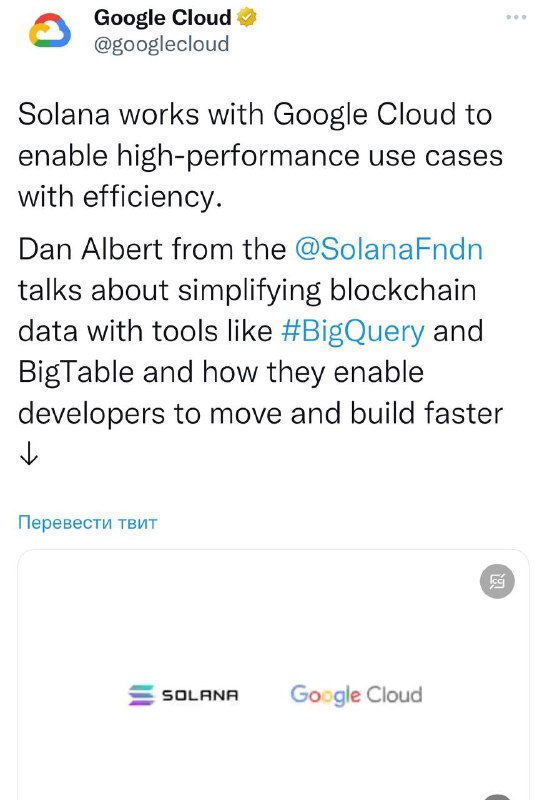Click the cut-off round button at the video bottom
This screenshot has height=800, width=547.
(497, 797)
